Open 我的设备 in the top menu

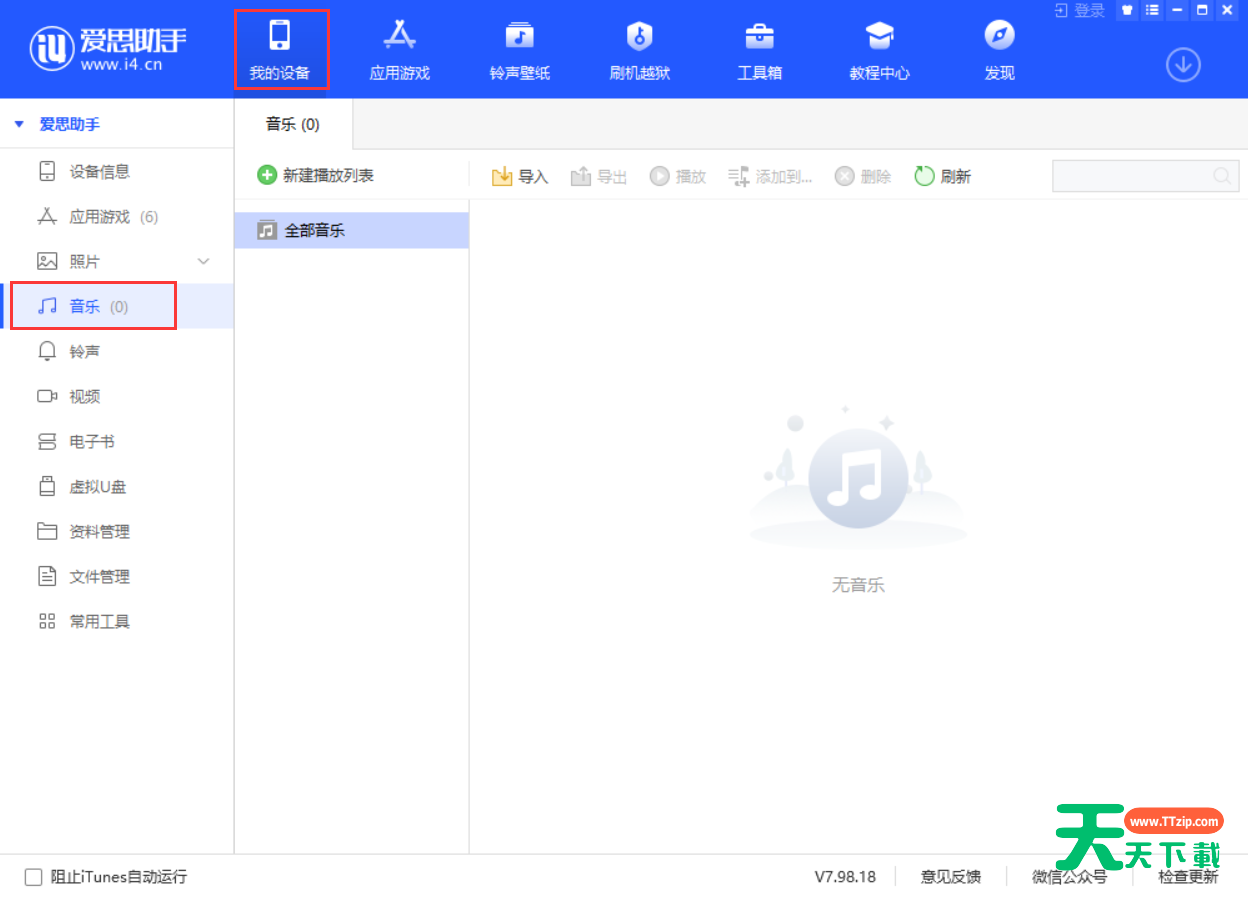click(281, 48)
